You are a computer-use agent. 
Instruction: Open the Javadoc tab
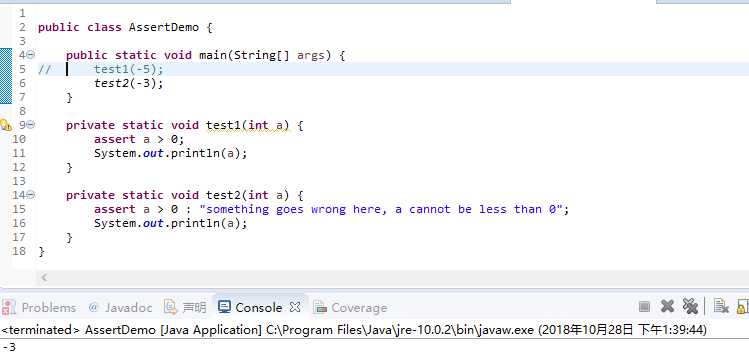(x=120, y=308)
